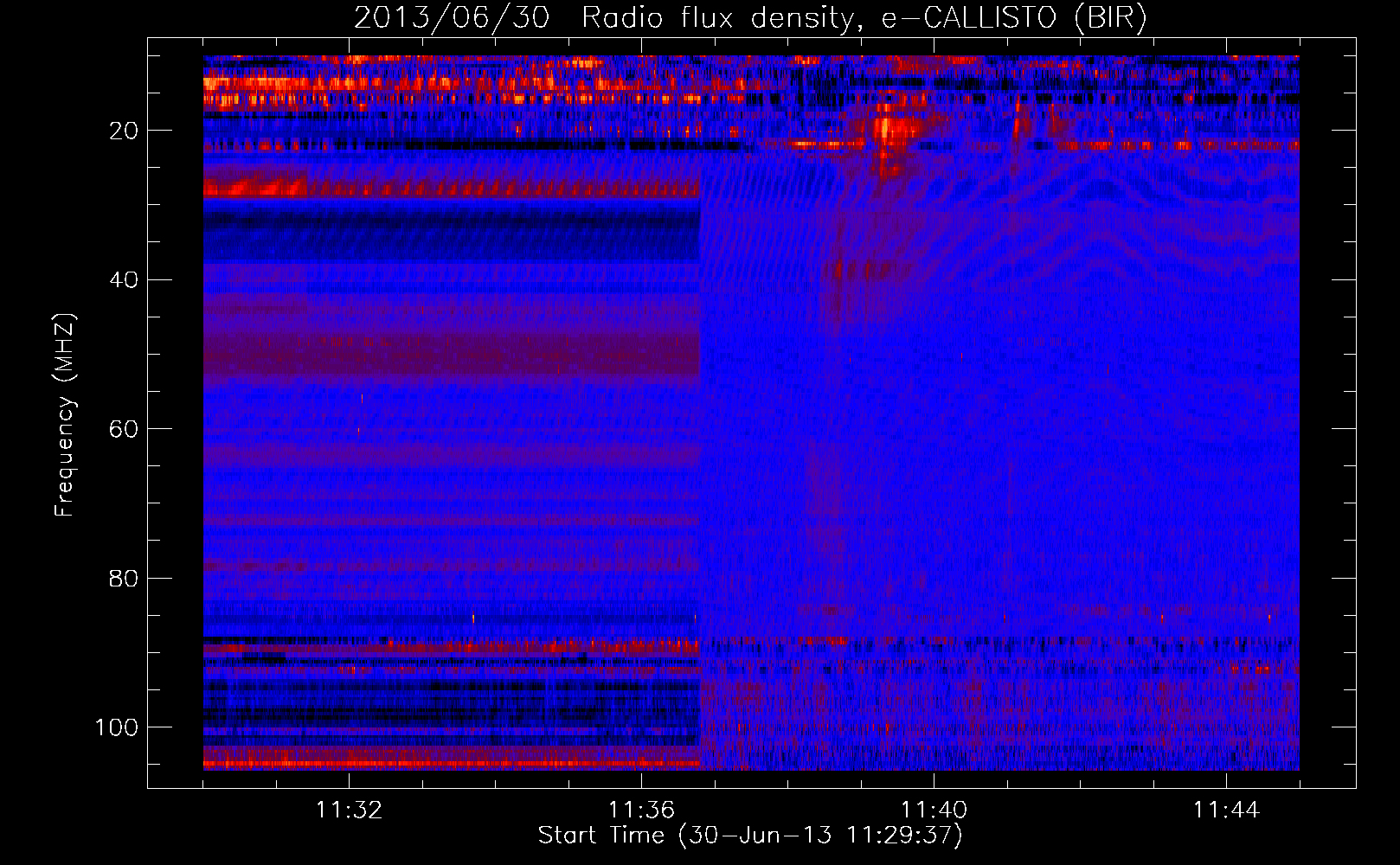Click the 100 MHz frequency tick label
The height and width of the screenshot is (865, 1400).
point(116,727)
